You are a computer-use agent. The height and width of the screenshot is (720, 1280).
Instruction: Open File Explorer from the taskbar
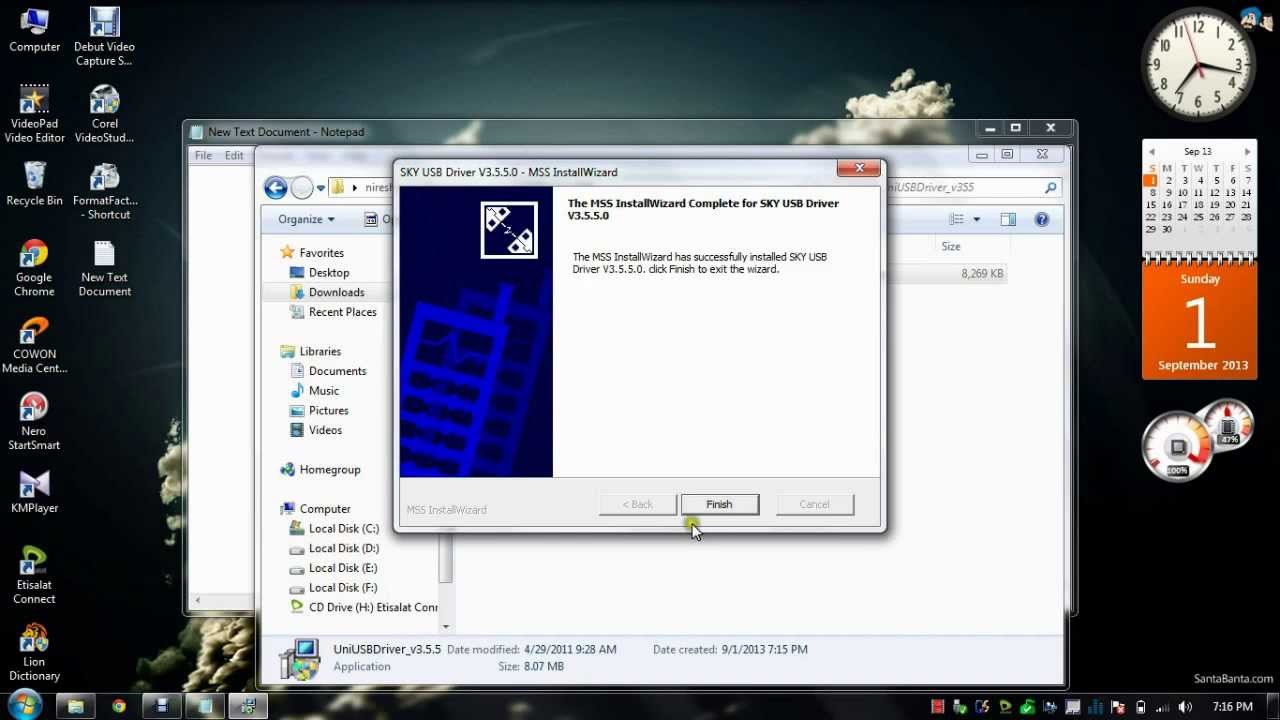[75, 706]
